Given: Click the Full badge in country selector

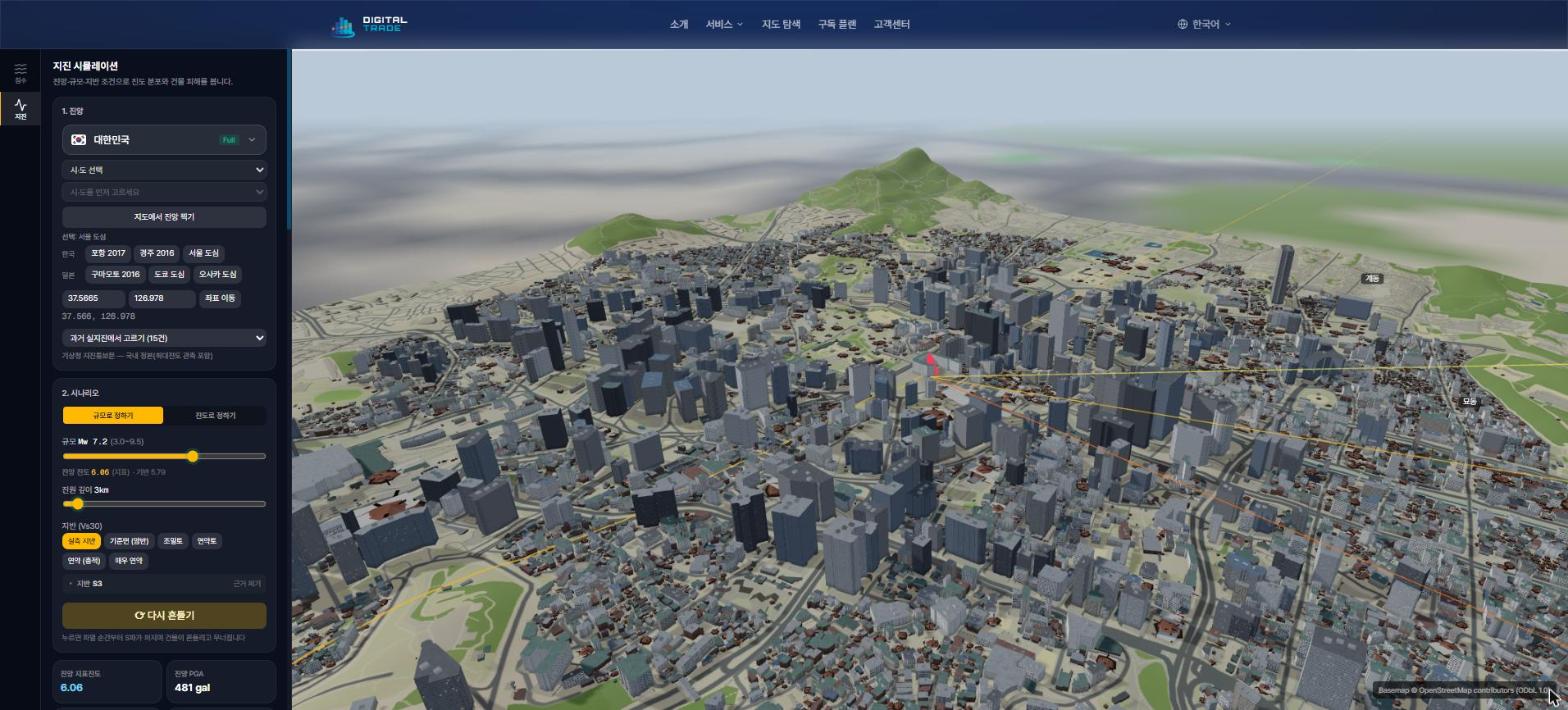Looking at the screenshot, I should tap(229, 140).
